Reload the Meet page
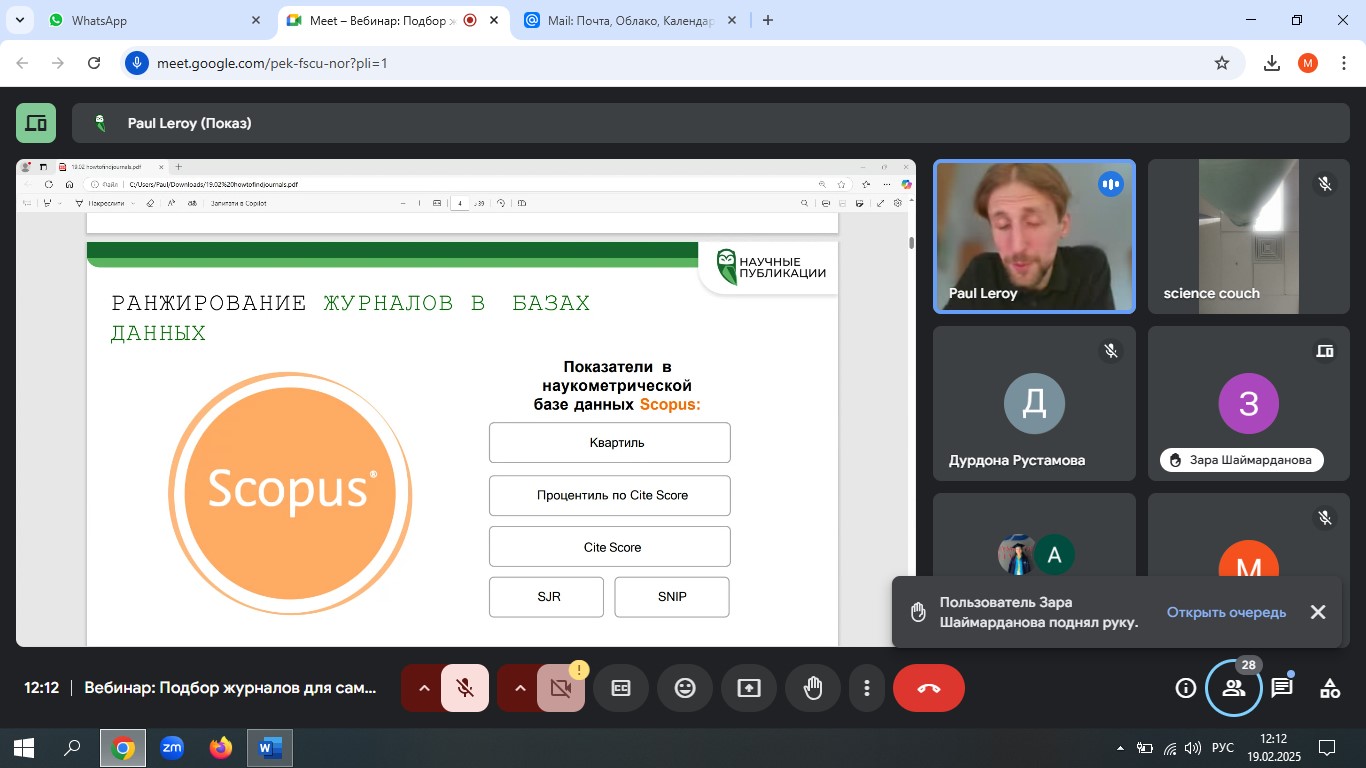1366x768 pixels. (x=94, y=63)
